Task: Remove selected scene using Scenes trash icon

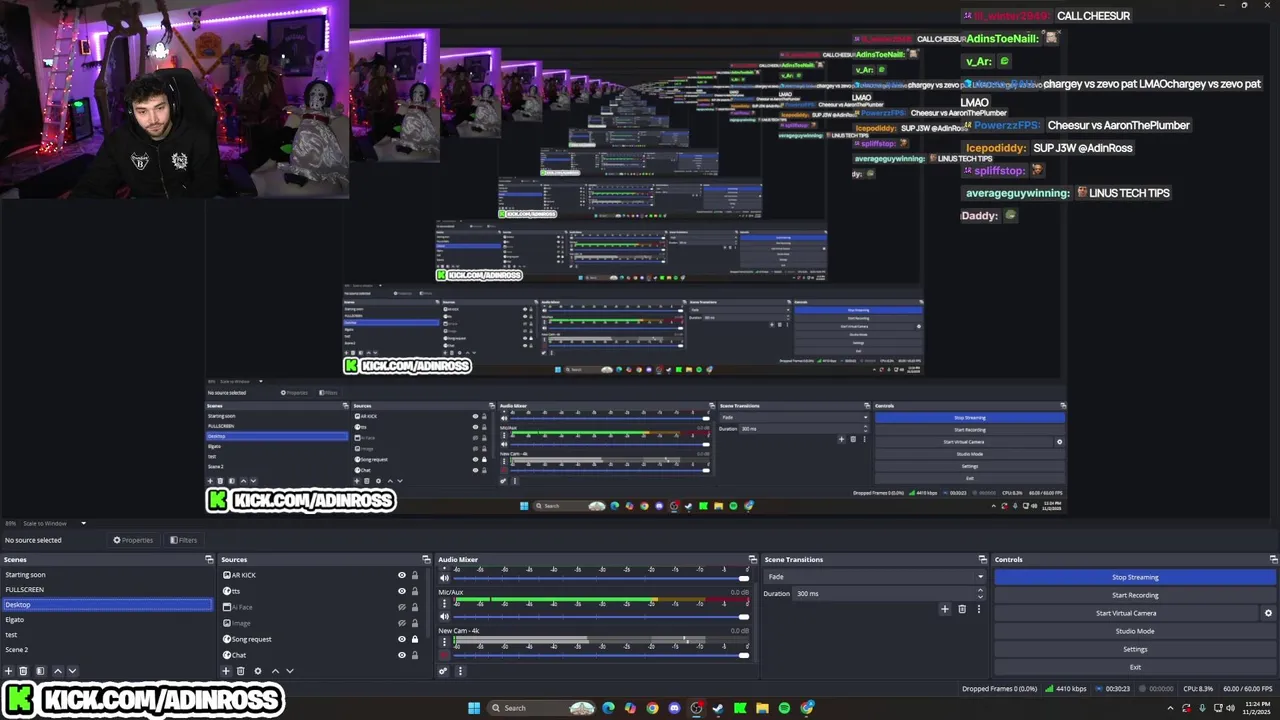Action: [x=23, y=671]
